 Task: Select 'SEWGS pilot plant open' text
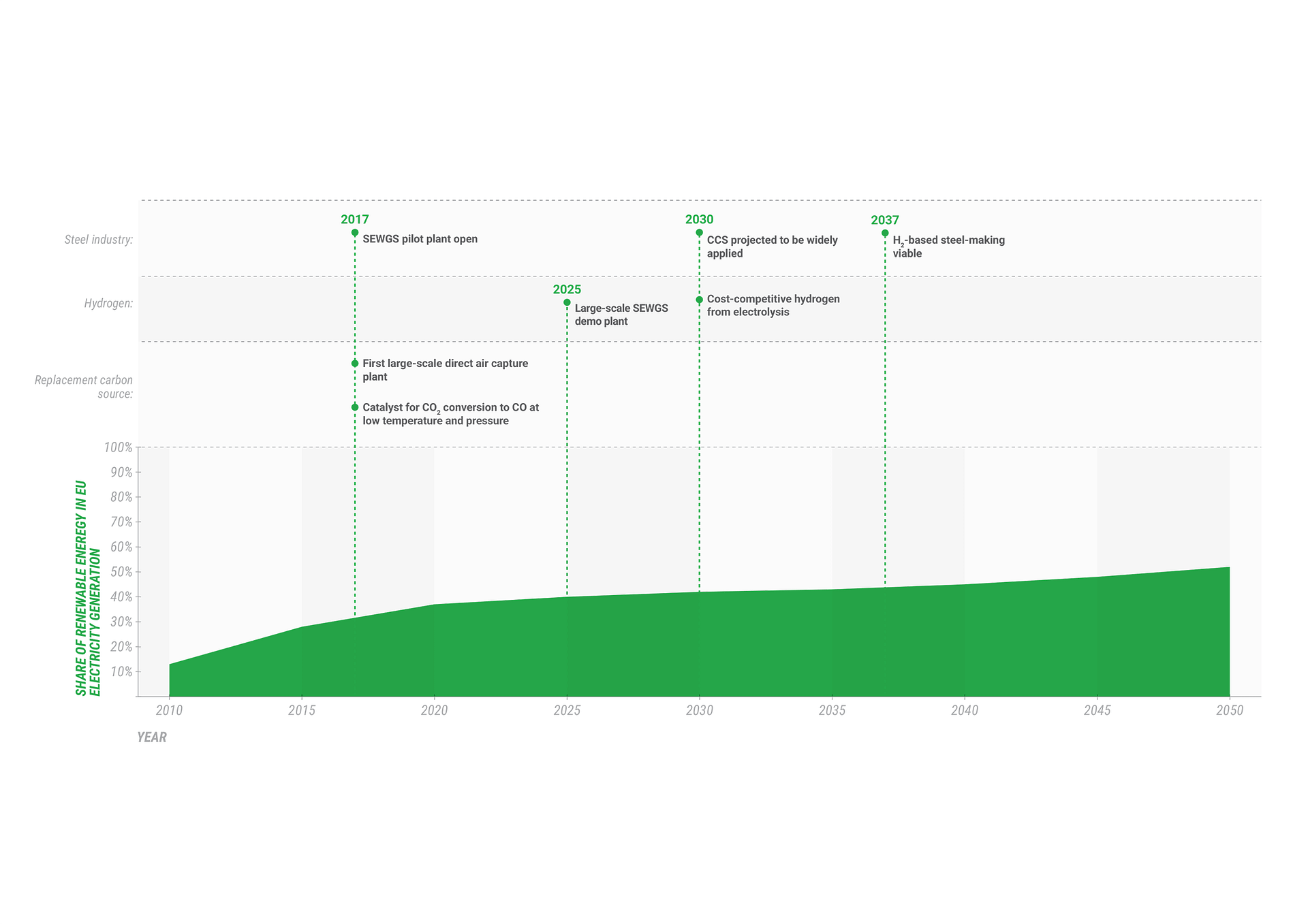pyautogui.click(x=420, y=239)
